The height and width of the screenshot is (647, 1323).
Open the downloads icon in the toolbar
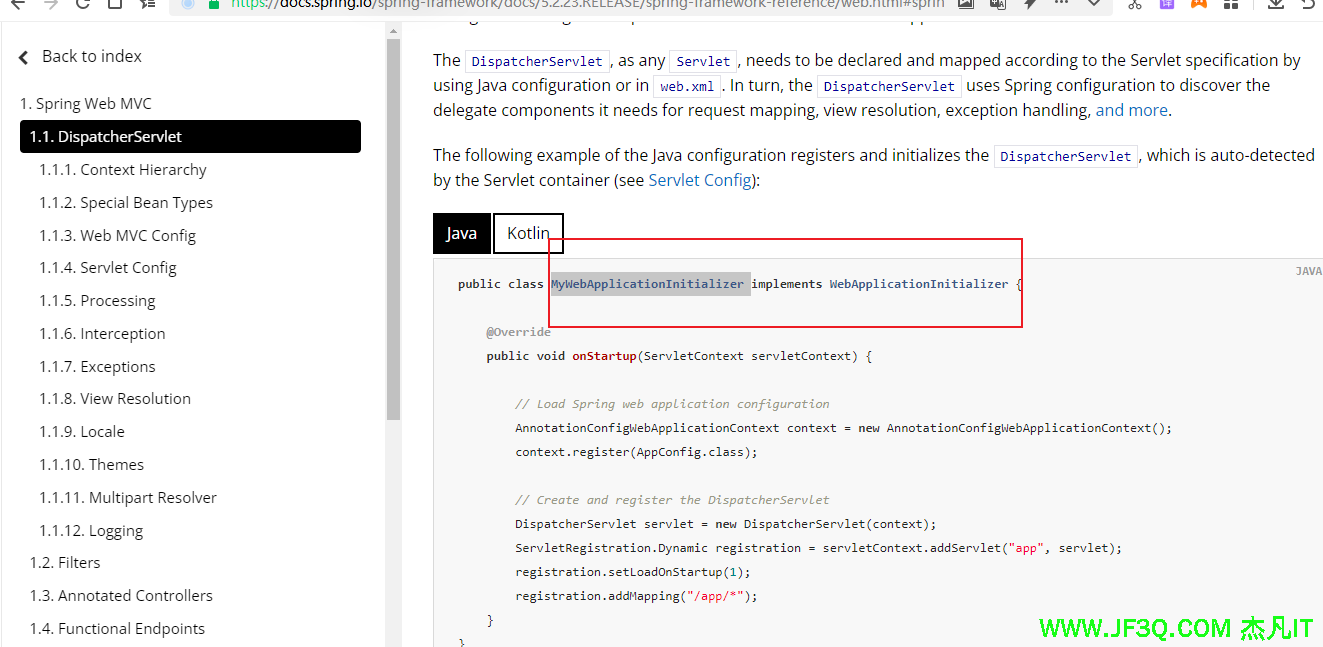(1275, 4)
